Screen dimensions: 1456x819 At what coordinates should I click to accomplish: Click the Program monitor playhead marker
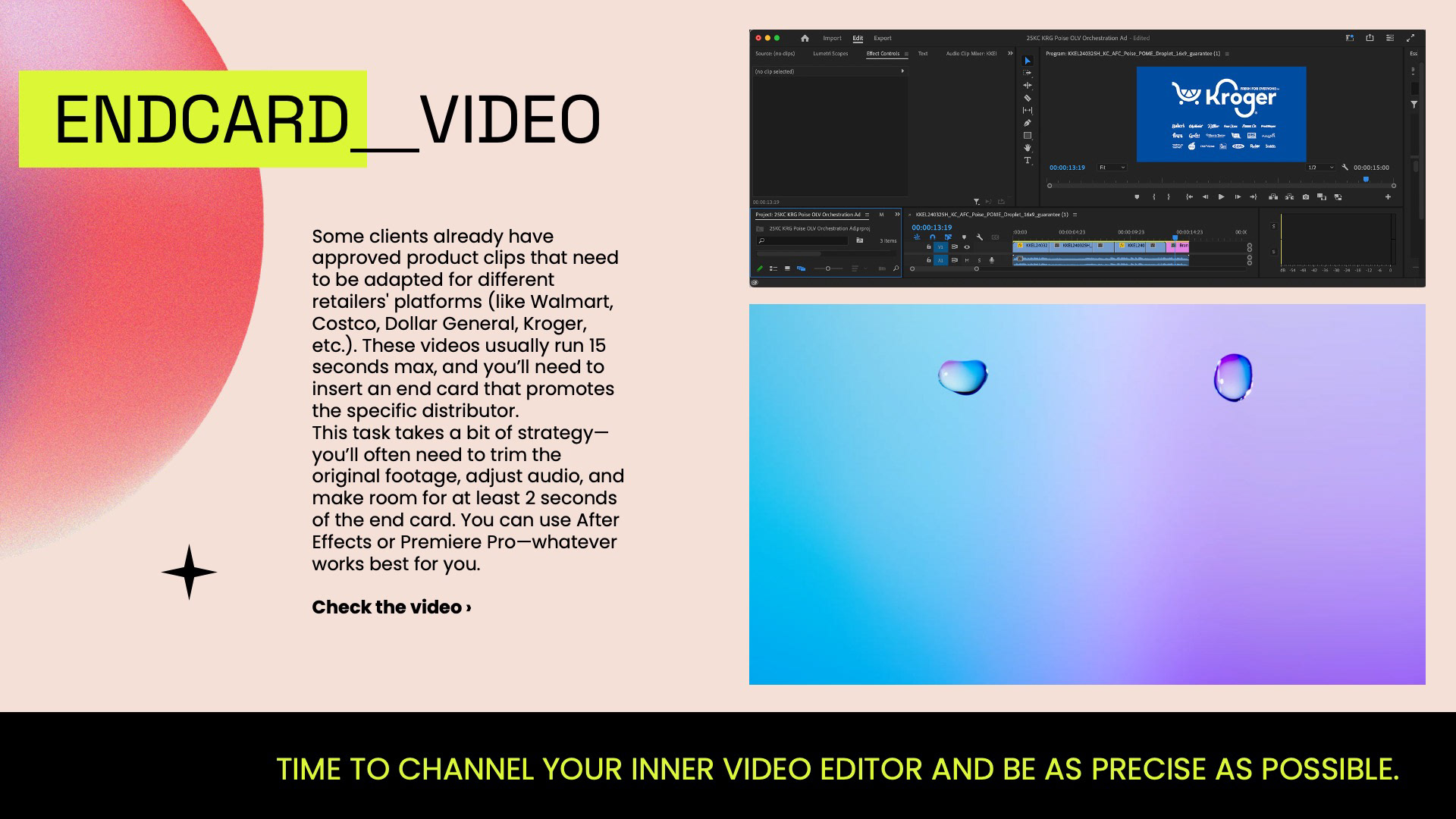tap(1366, 180)
